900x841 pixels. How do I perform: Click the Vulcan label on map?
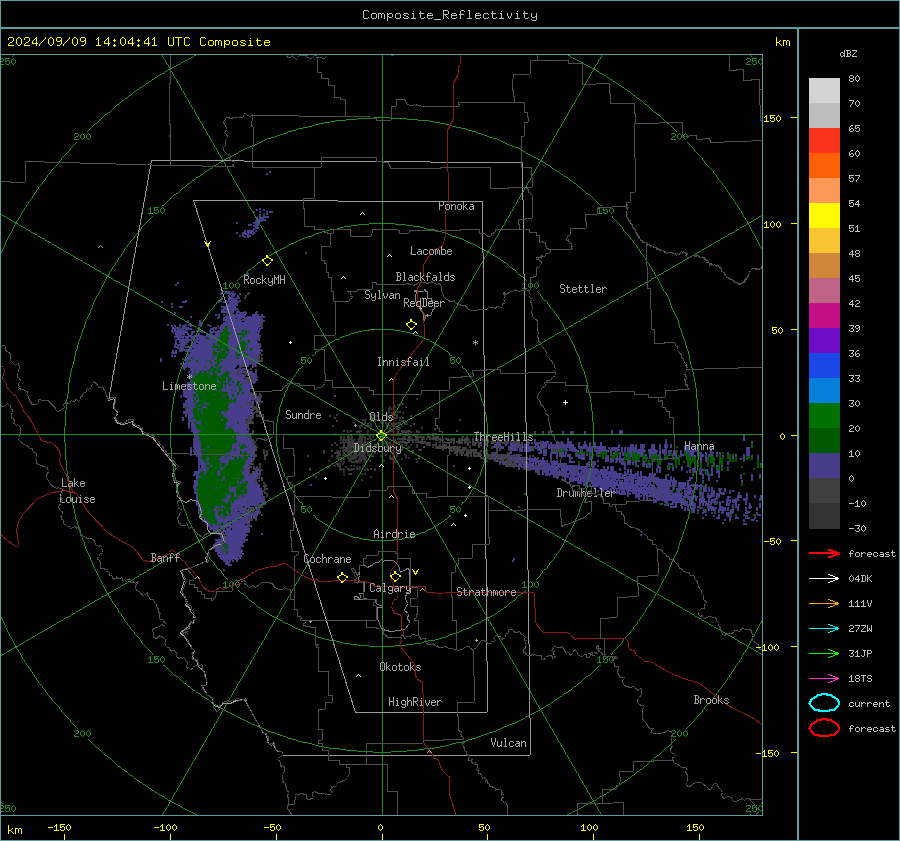tap(508, 743)
